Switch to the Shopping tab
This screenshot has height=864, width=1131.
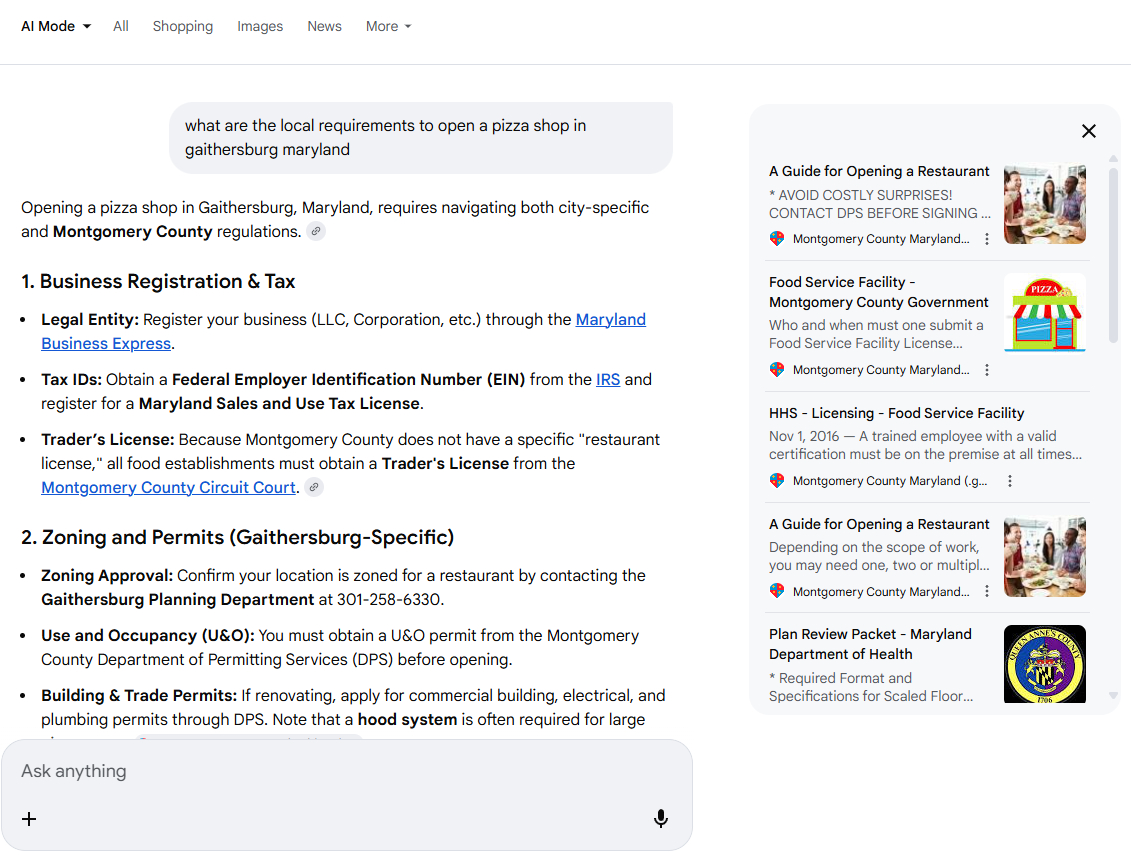pyautogui.click(x=182, y=27)
